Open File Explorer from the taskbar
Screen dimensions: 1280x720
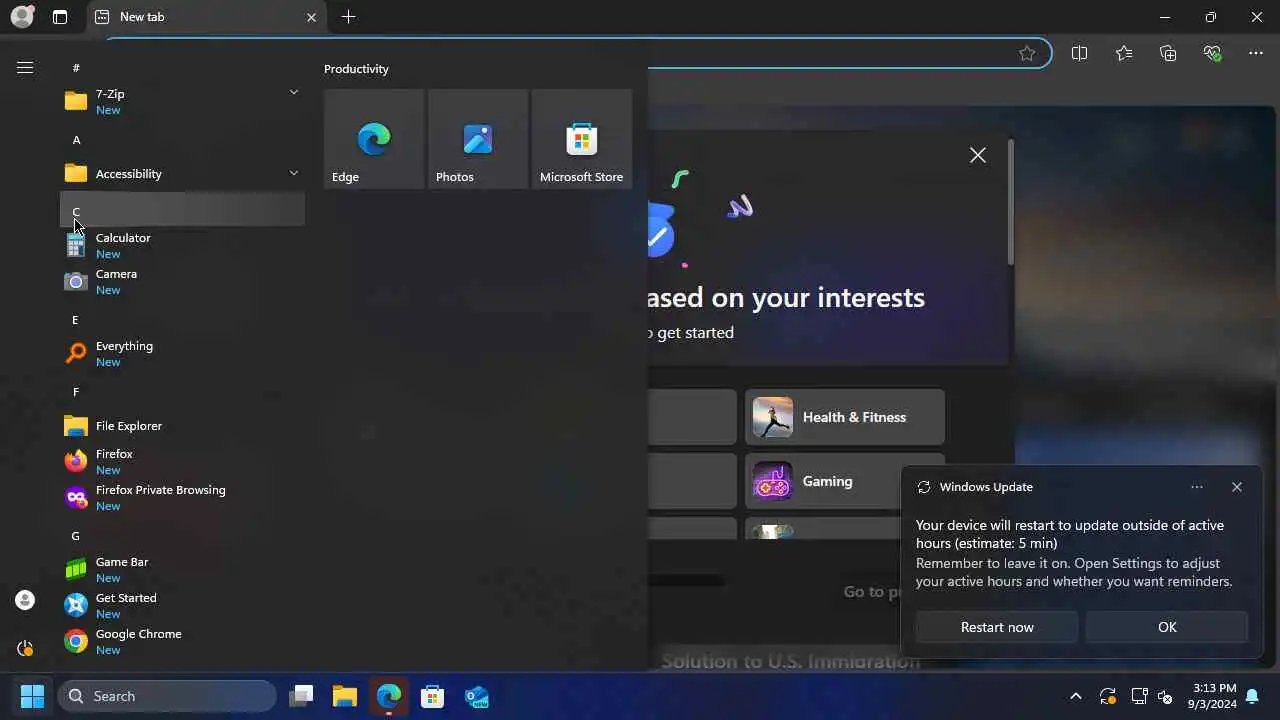(x=345, y=696)
